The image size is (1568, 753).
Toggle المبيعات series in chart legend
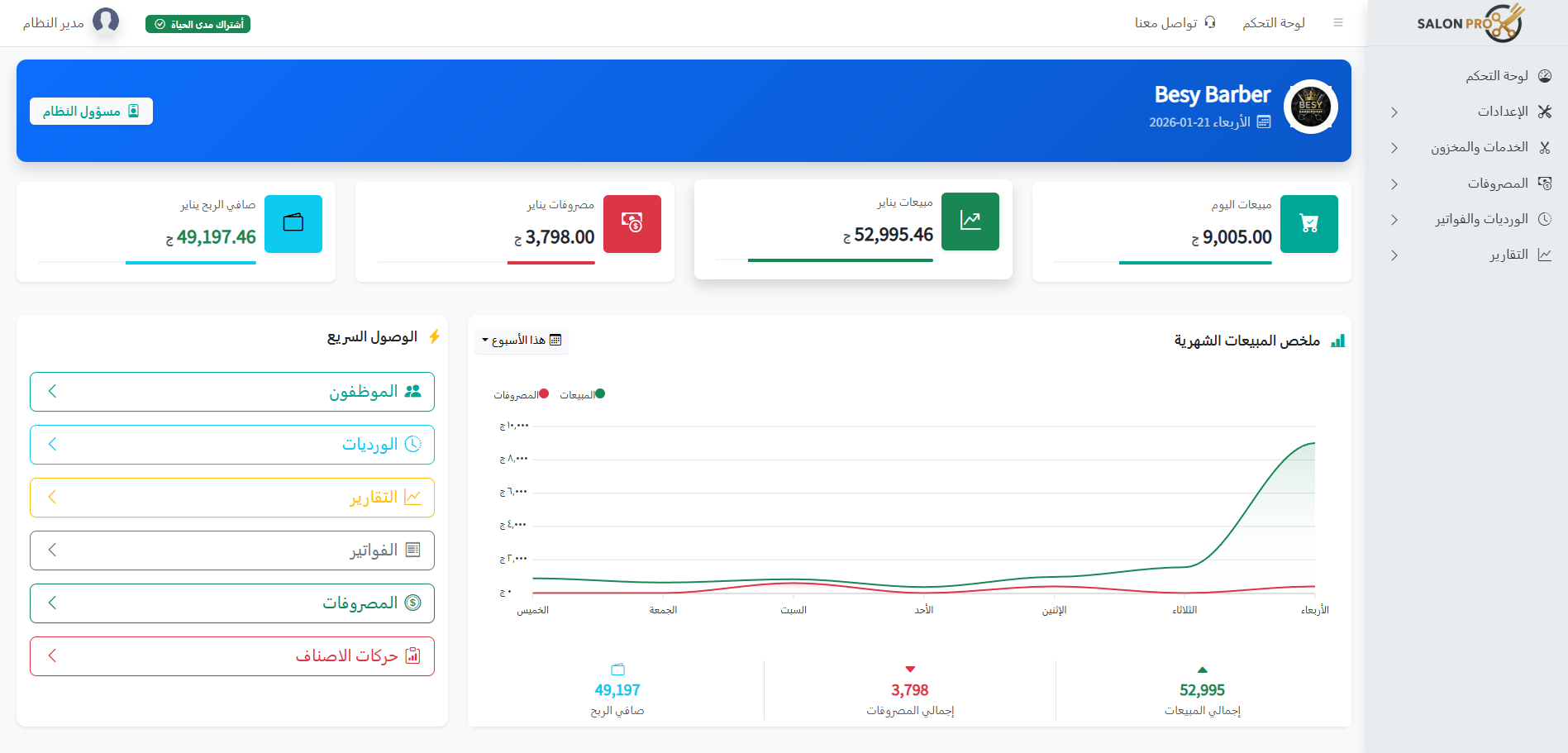click(582, 395)
